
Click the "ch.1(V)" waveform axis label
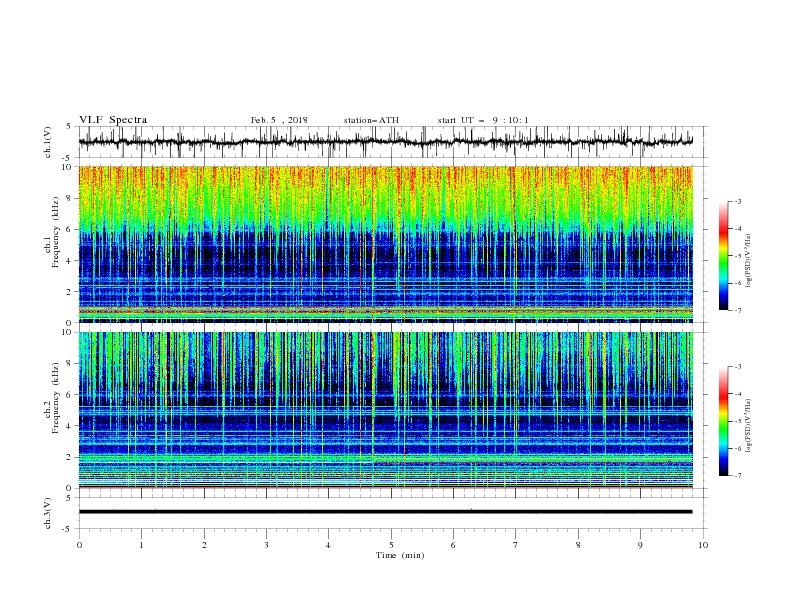(x=48, y=142)
